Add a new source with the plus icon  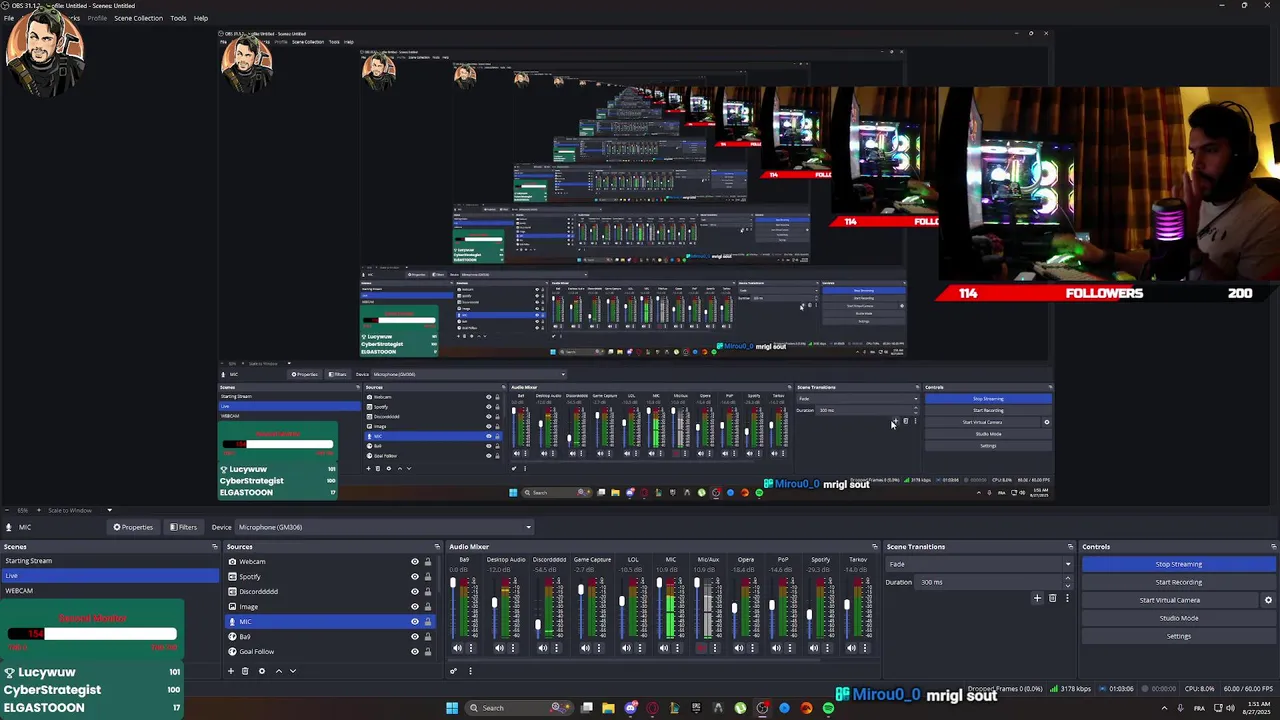coord(231,671)
